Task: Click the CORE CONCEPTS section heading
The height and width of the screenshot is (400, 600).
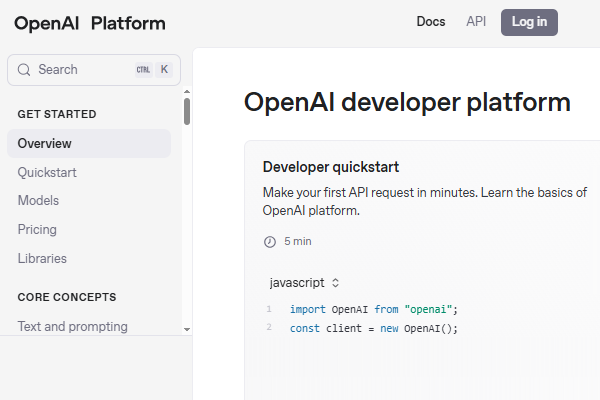Action: click(x=67, y=297)
